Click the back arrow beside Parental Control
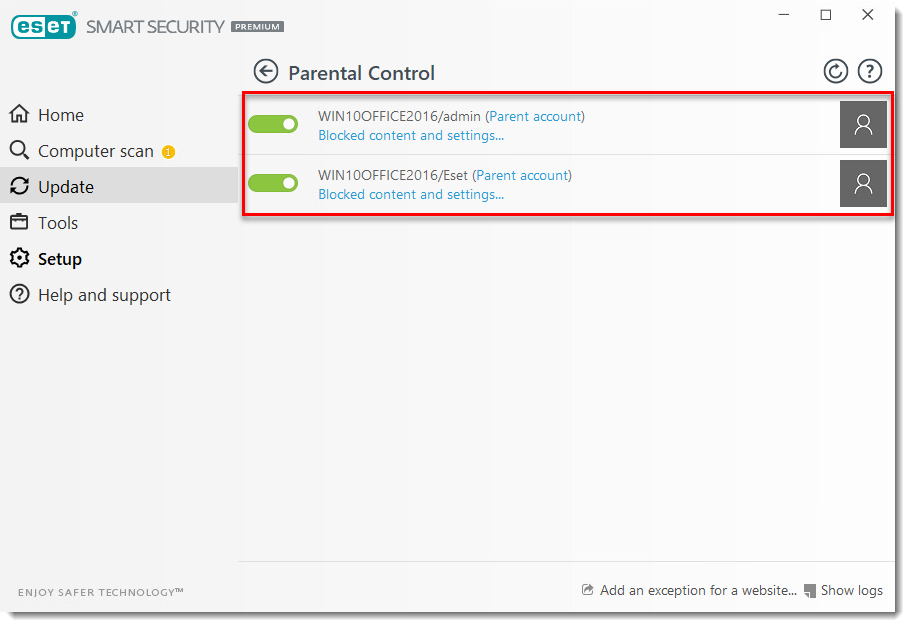The width and height of the screenshot is (910, 627). coord(265,72)
